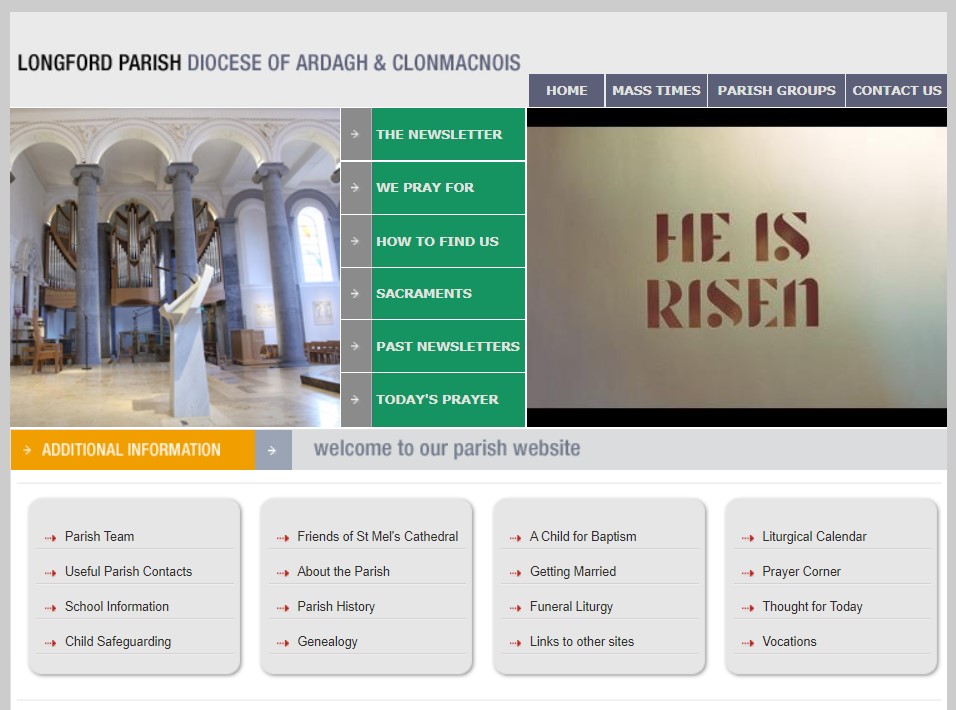Open the How To Find Us section
Viewport: 956px width, 710px height.
point(437,241)
